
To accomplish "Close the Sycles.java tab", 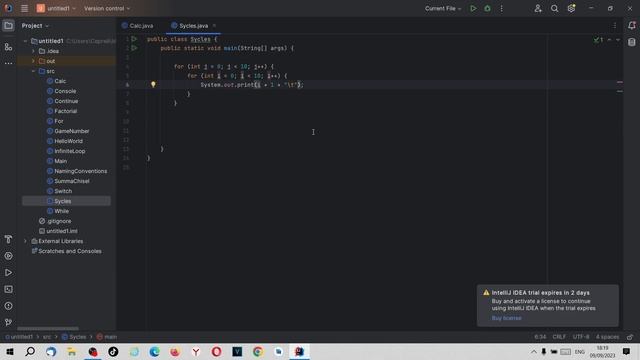I will [x=214, y=26].
